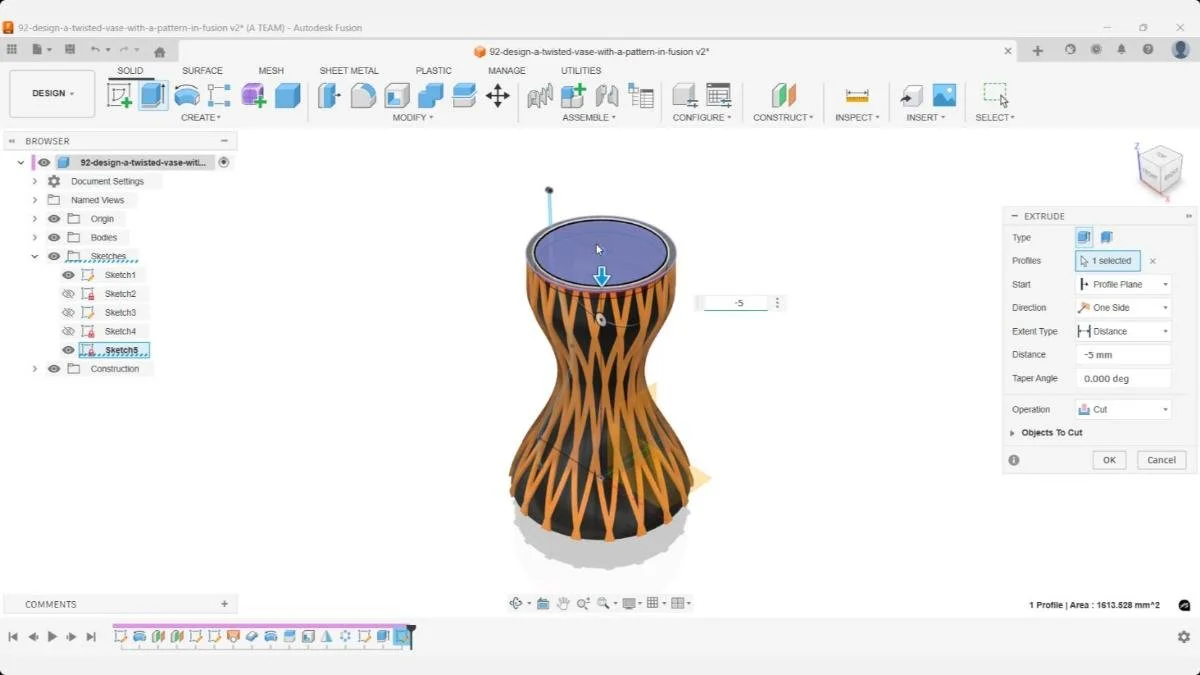Open the Extent Type Distance dropdown
Screen dimensions: 1200x675
point(1123,331)
